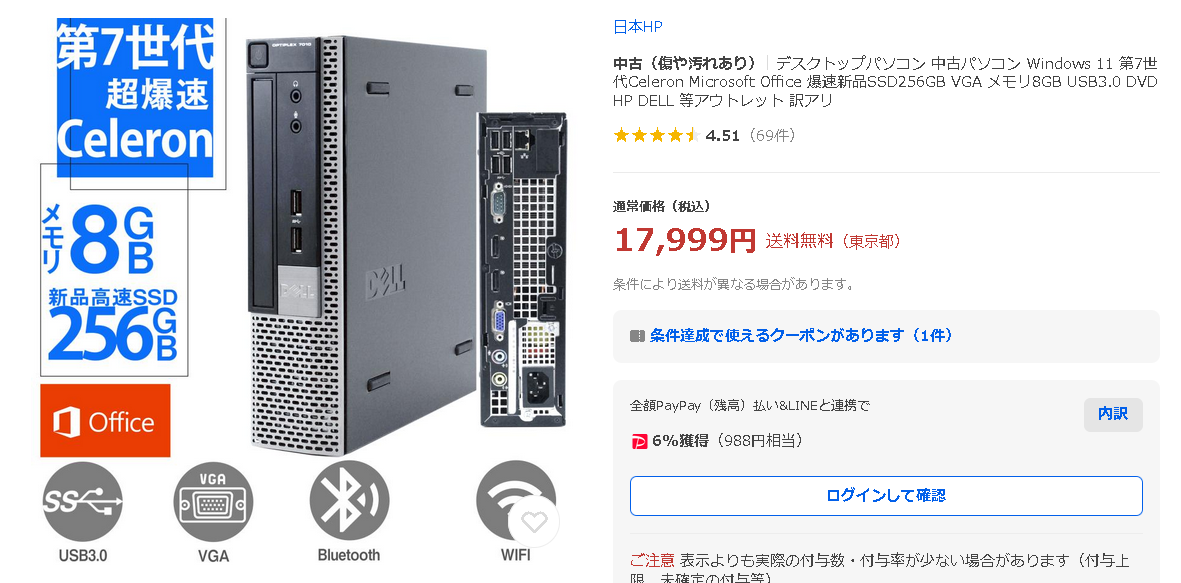Viewport: 1181px width, 583px height.
Task: Click the ログインして確認 button
Action: (x=886, y=496)
